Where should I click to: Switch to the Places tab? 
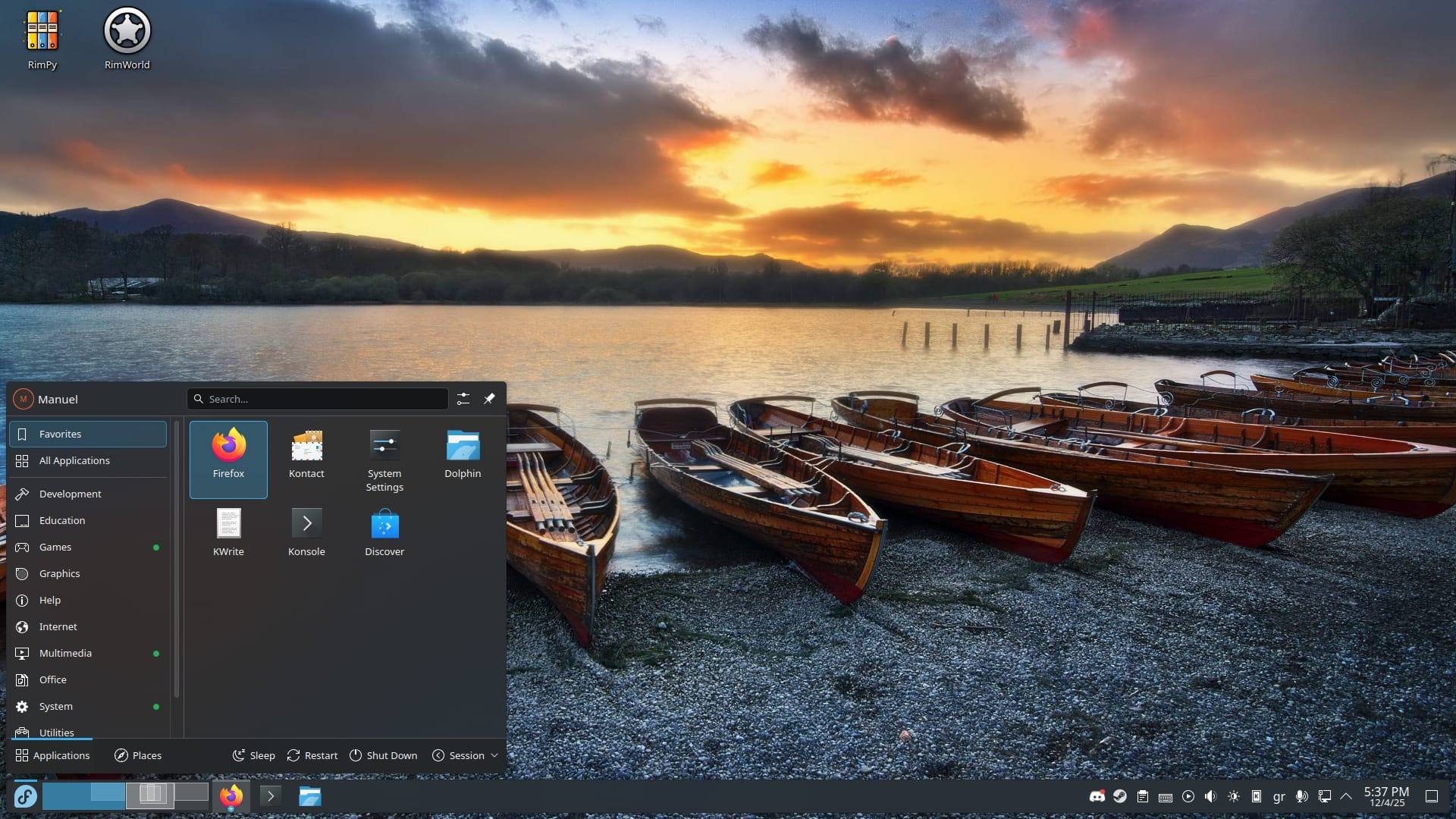tap(138, 755)
